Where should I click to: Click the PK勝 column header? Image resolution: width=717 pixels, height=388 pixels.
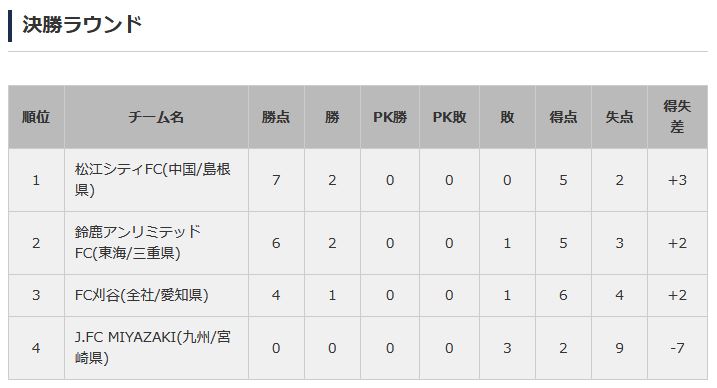pyautogui.click(x=390, y=117)
